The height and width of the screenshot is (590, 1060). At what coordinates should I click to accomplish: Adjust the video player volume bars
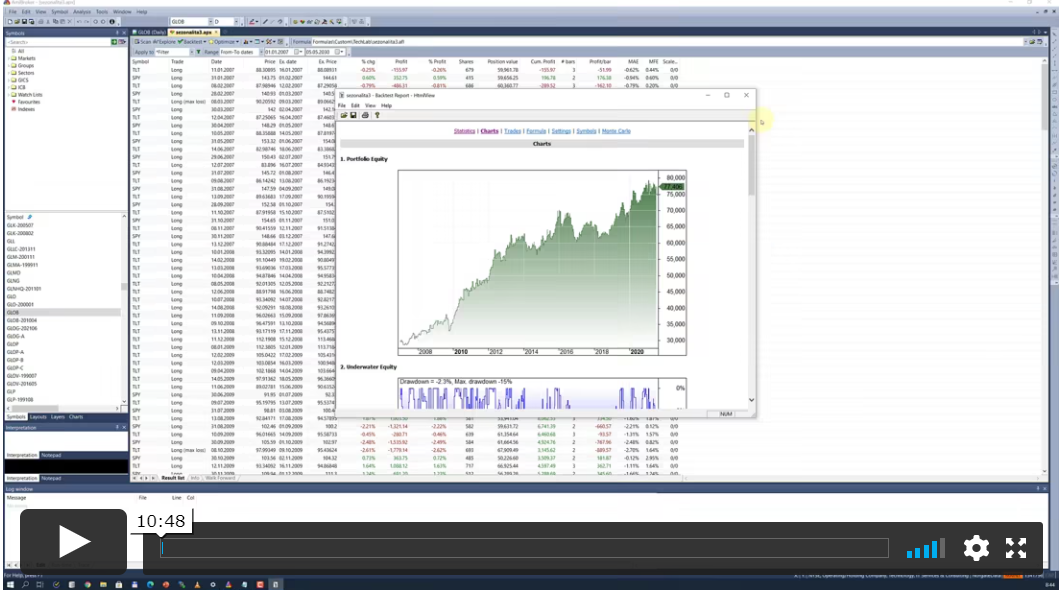coord(925,548)
